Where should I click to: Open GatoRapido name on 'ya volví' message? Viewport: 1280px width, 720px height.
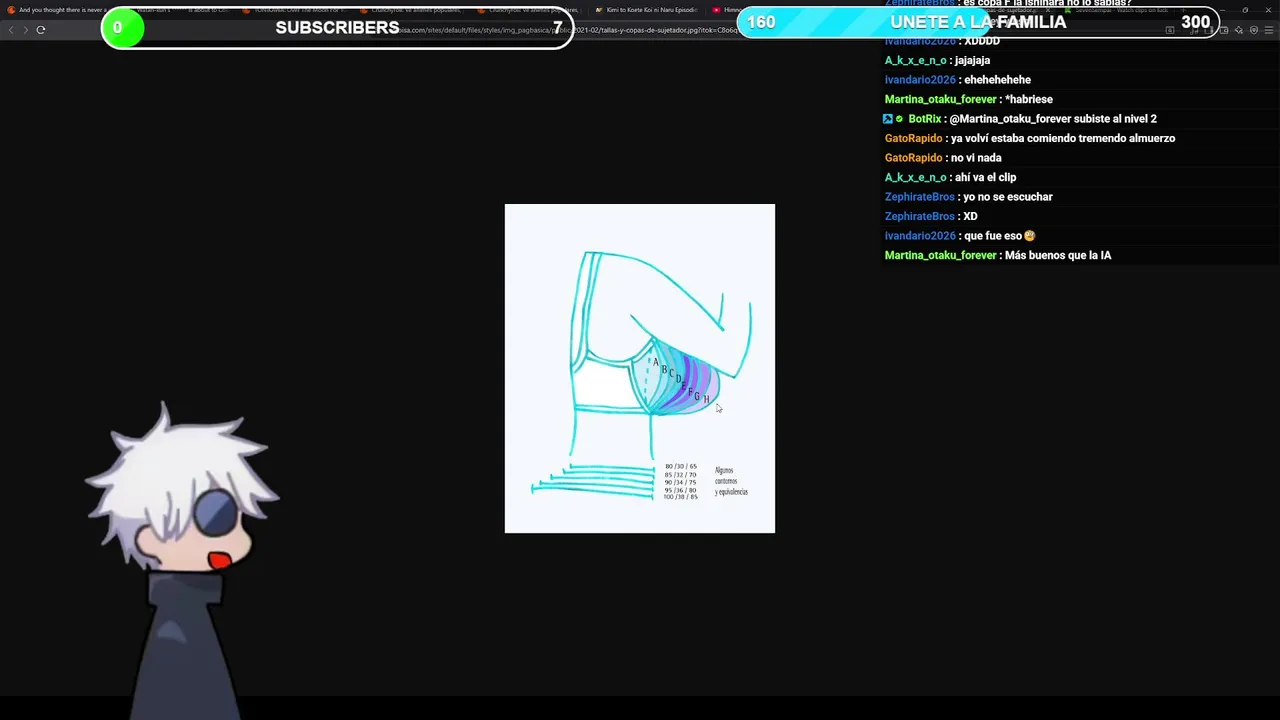[914, 139]
